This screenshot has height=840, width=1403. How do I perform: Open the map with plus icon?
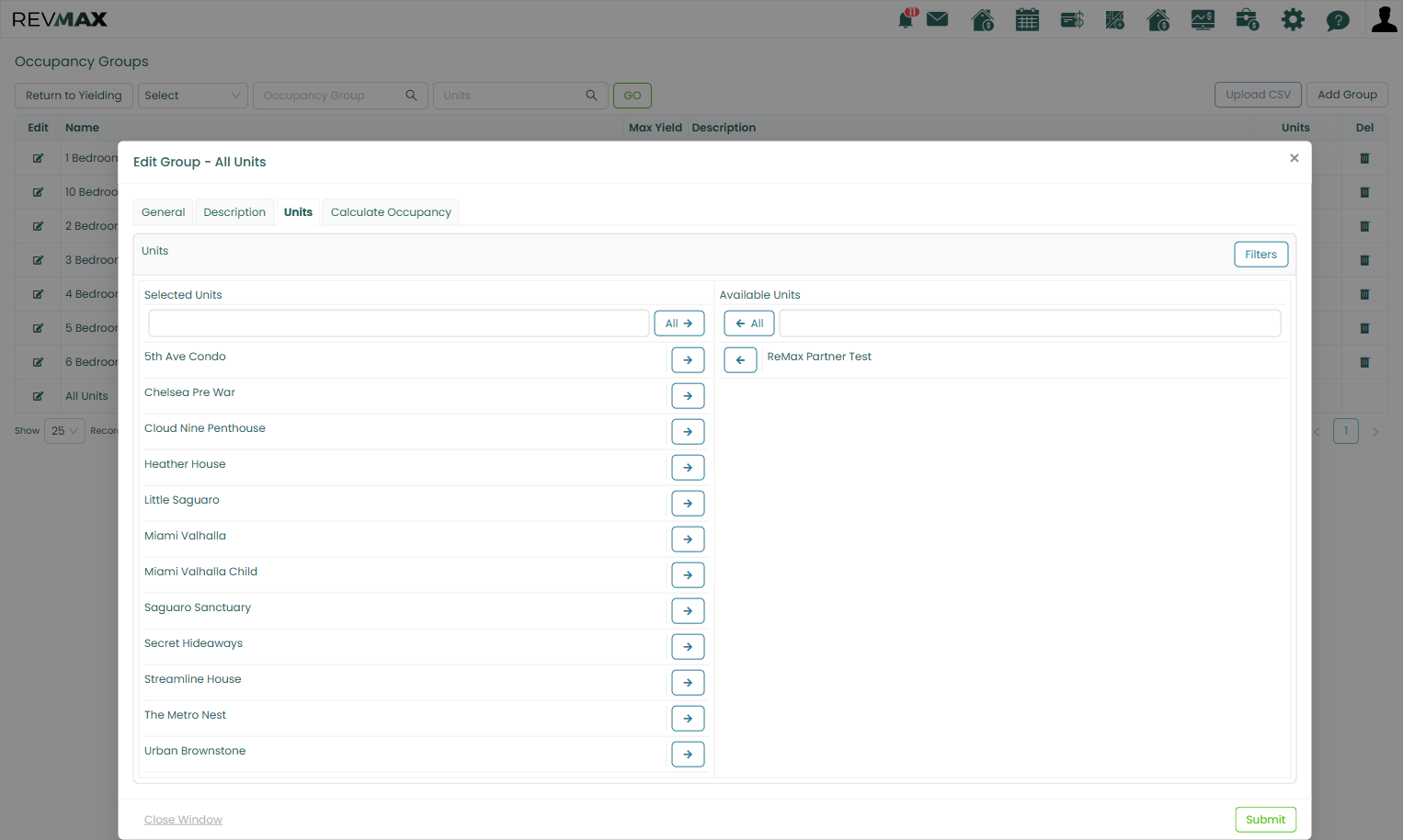point(1115,19)
